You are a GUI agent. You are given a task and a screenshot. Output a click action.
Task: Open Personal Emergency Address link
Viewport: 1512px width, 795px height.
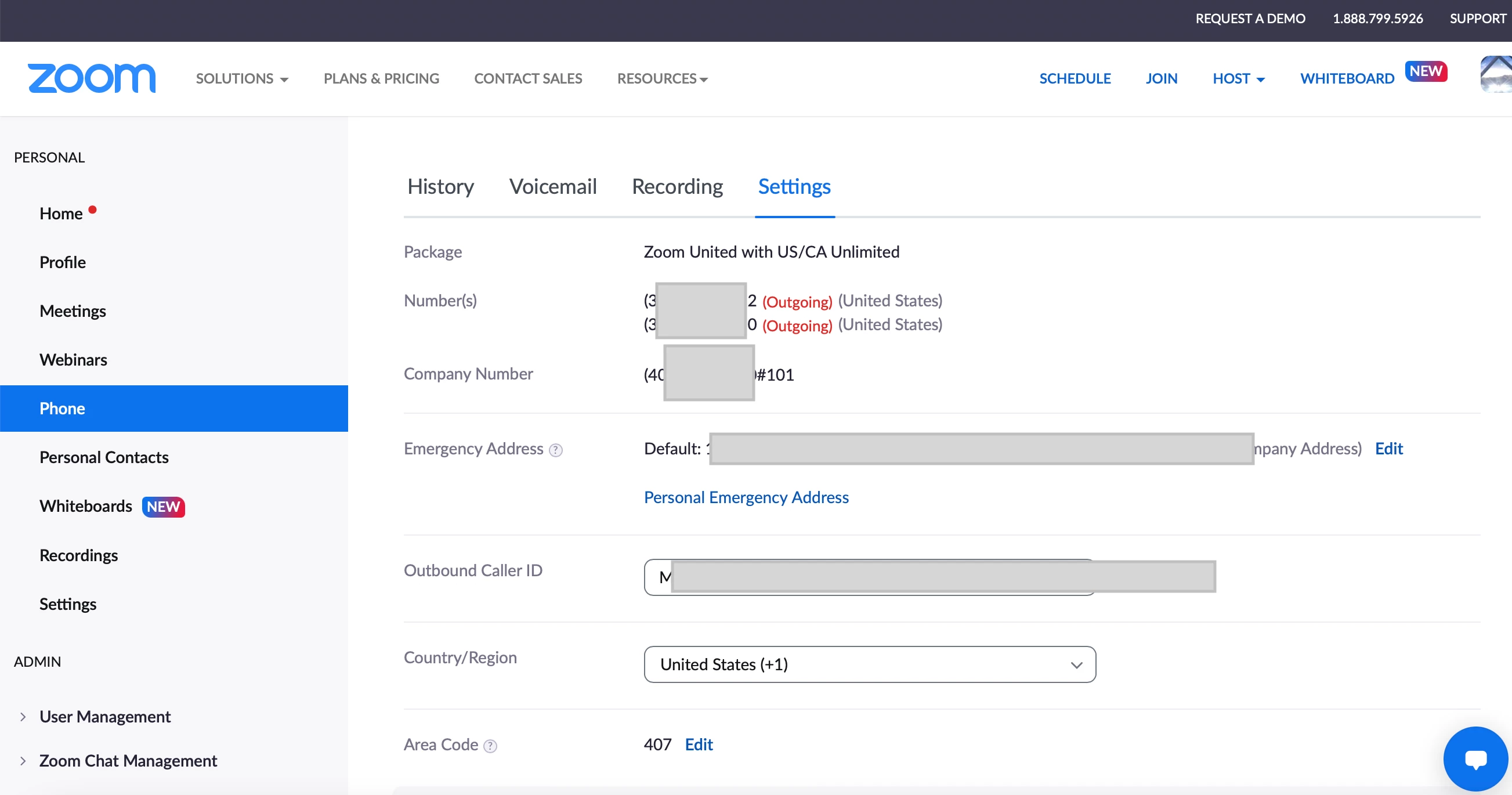click(746, 497)
